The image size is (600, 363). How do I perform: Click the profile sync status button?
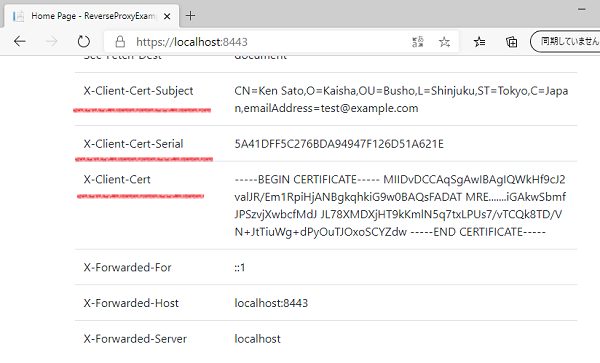tap(566, 41)
